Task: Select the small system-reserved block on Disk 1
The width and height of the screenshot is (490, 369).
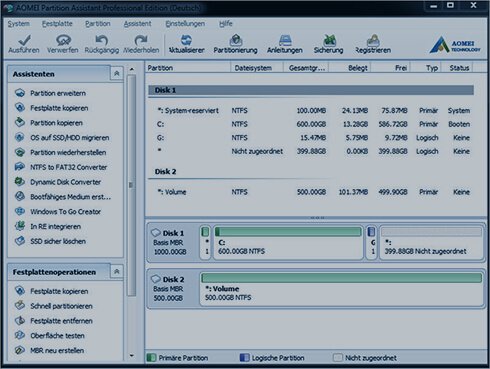Action: [205, 242]
